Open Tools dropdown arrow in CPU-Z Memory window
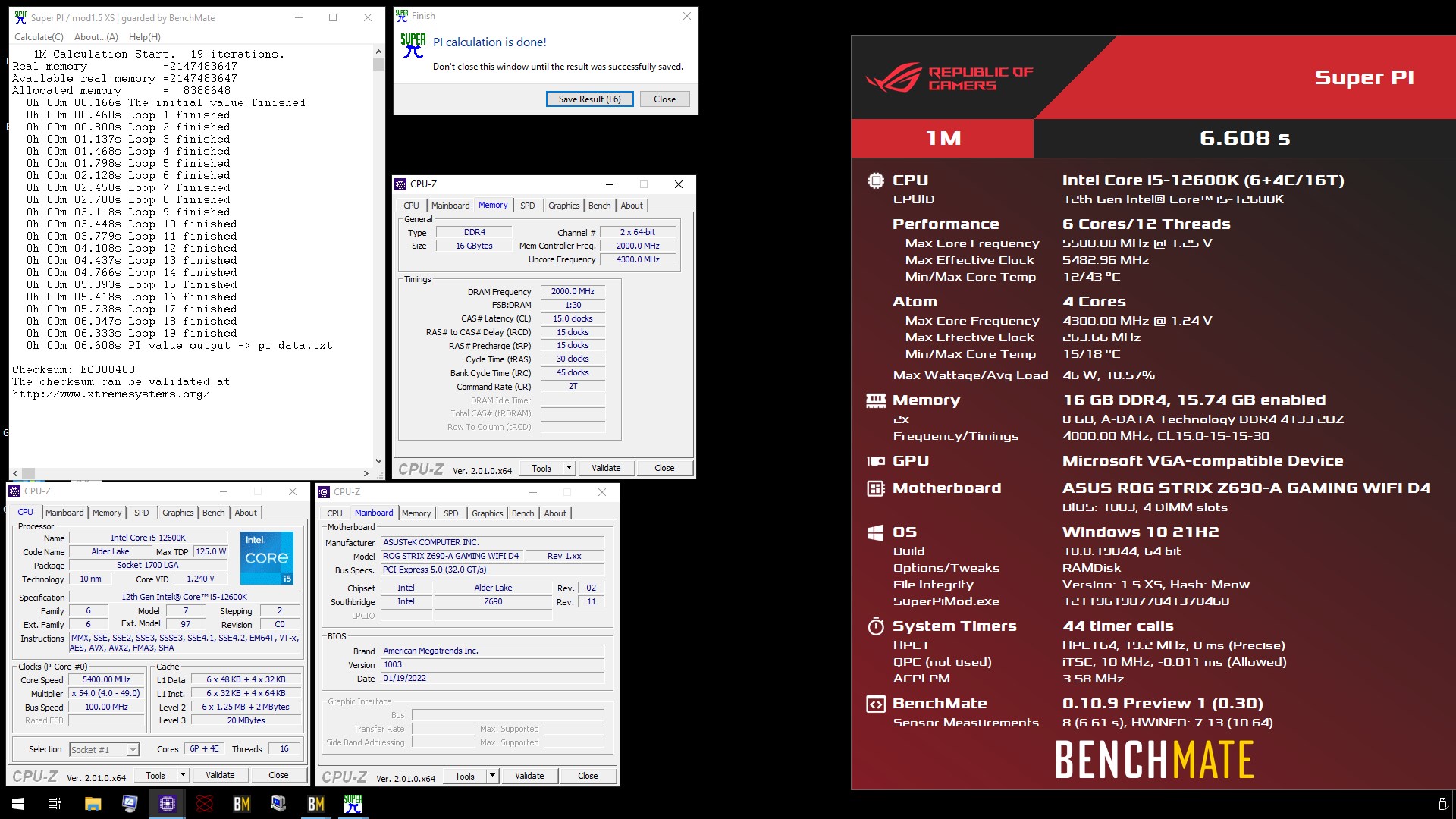 click(x=570, y=468)
